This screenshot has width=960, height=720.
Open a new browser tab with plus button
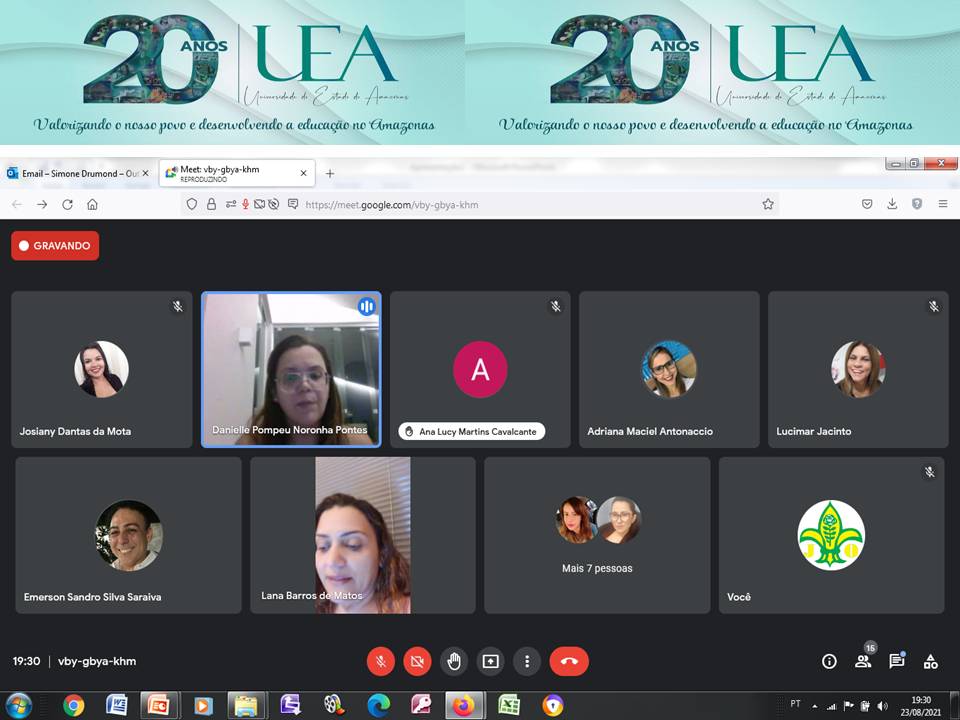pos(329,173)
